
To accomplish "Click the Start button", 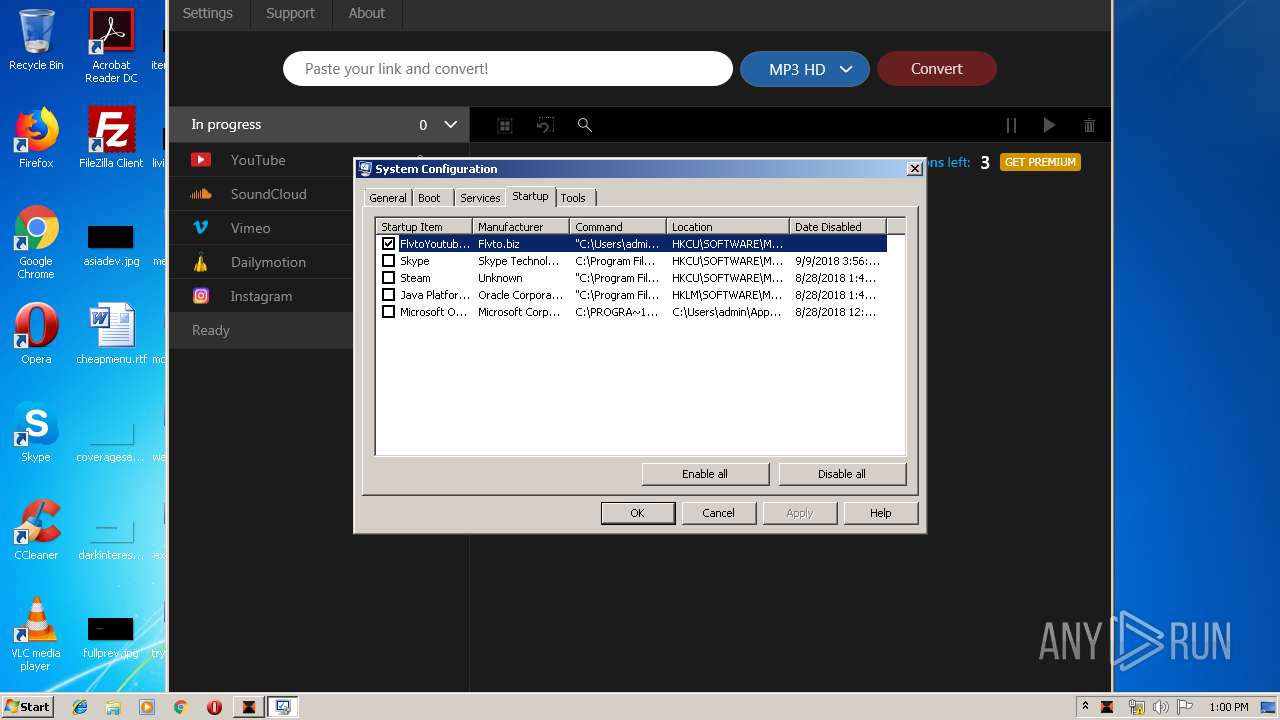I will click(x=28, y=707).
